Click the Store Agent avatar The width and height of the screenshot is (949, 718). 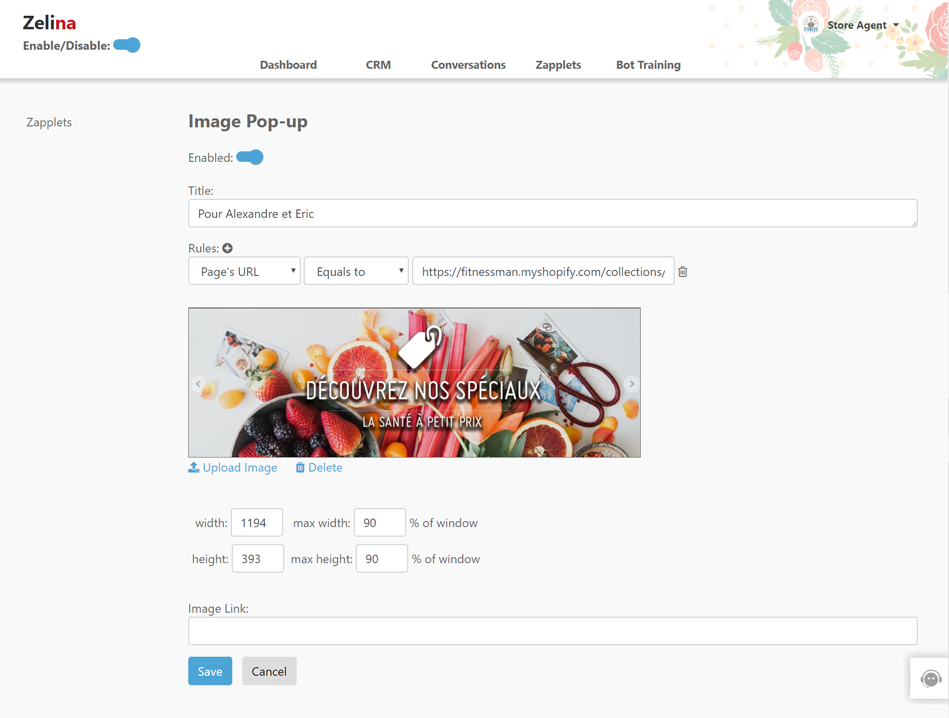(x=810, y=25)
